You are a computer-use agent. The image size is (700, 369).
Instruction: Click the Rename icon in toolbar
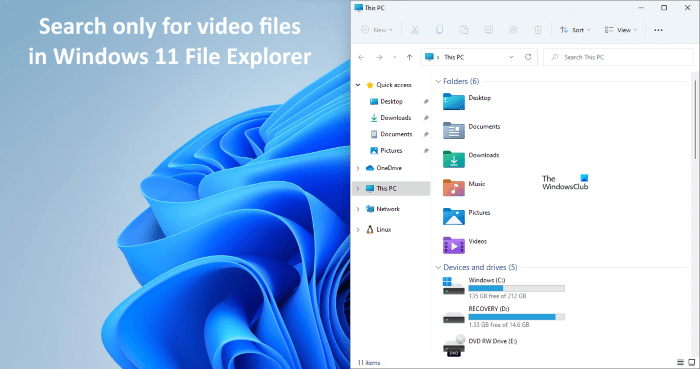[488, 30]
